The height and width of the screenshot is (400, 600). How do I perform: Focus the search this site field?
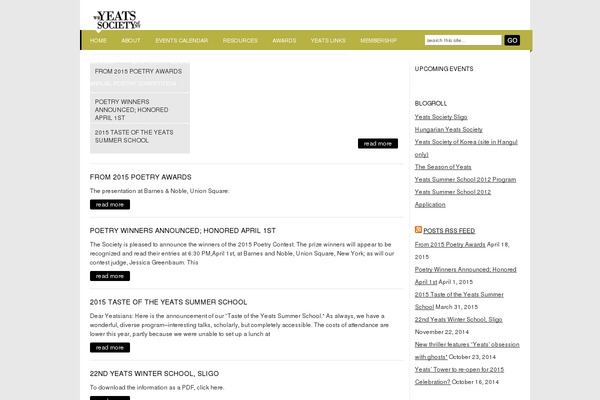(x=463, y=40)
